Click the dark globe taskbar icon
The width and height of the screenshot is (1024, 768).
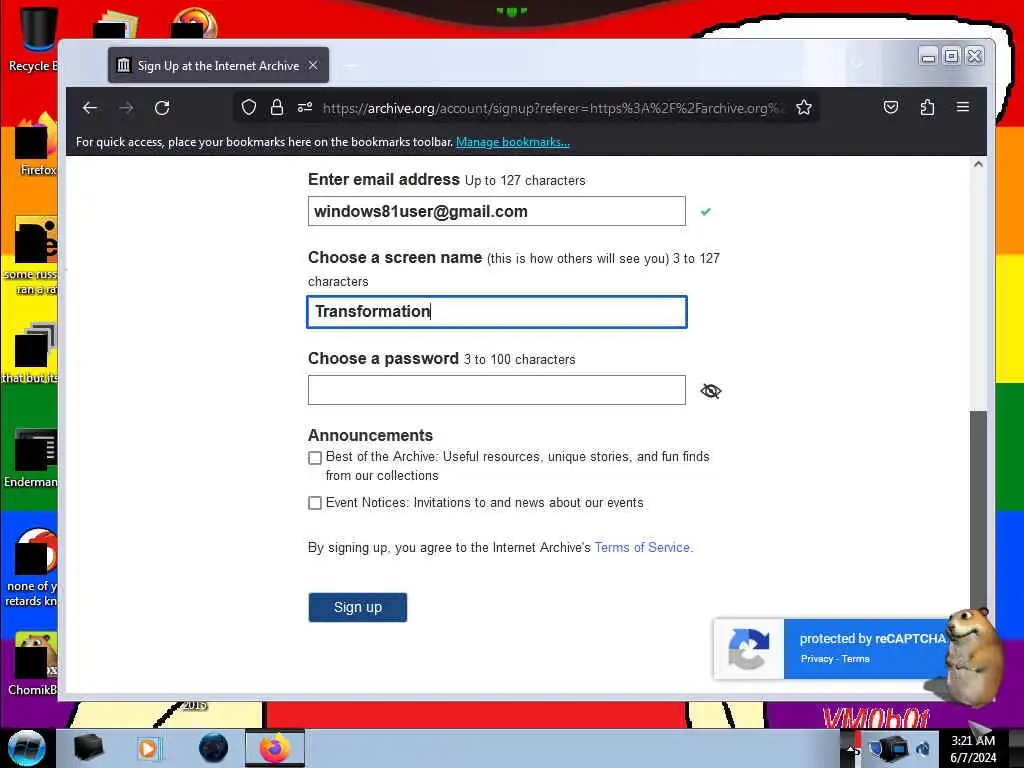(x=213, y=748)
